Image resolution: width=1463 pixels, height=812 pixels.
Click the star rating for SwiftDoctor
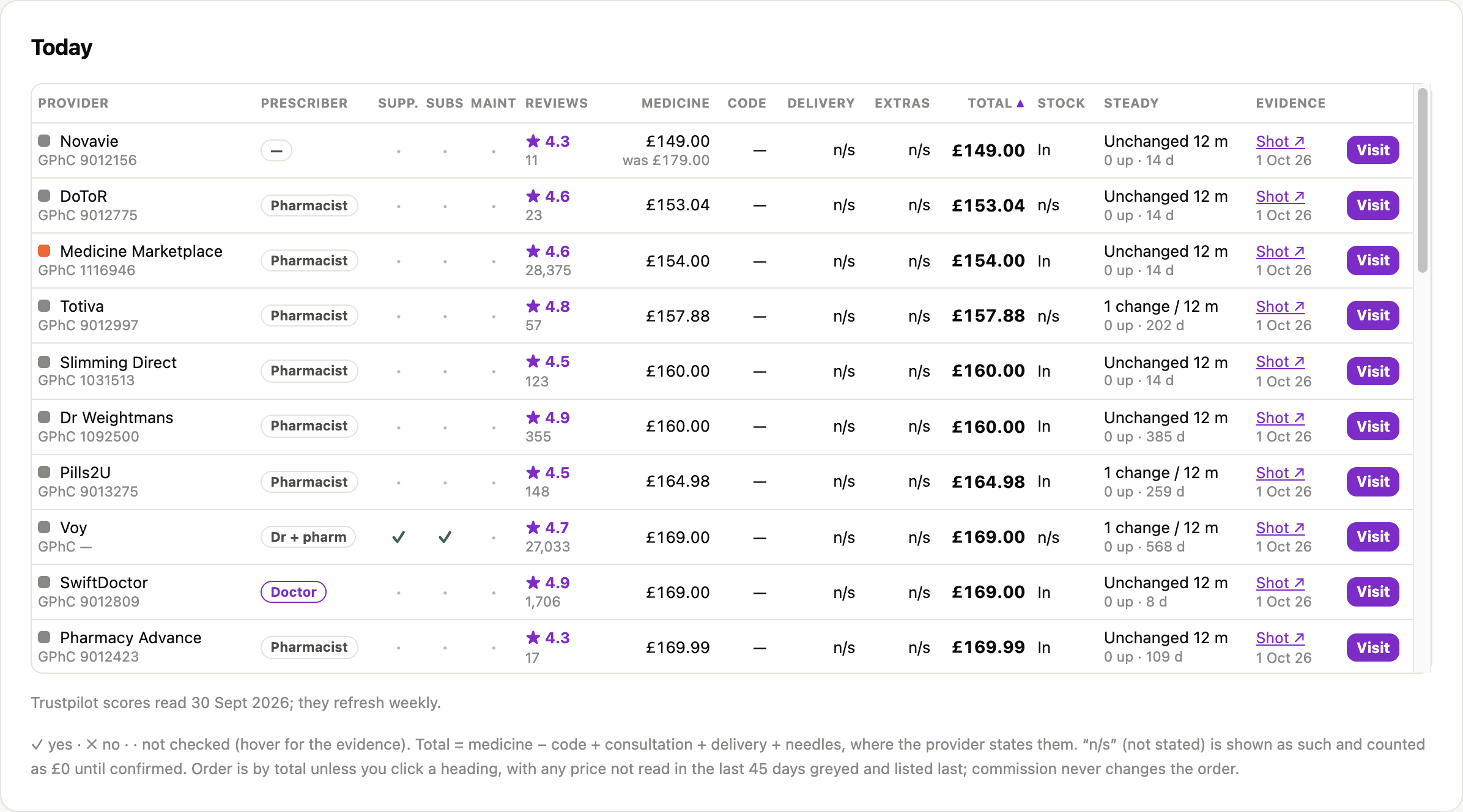547,583
